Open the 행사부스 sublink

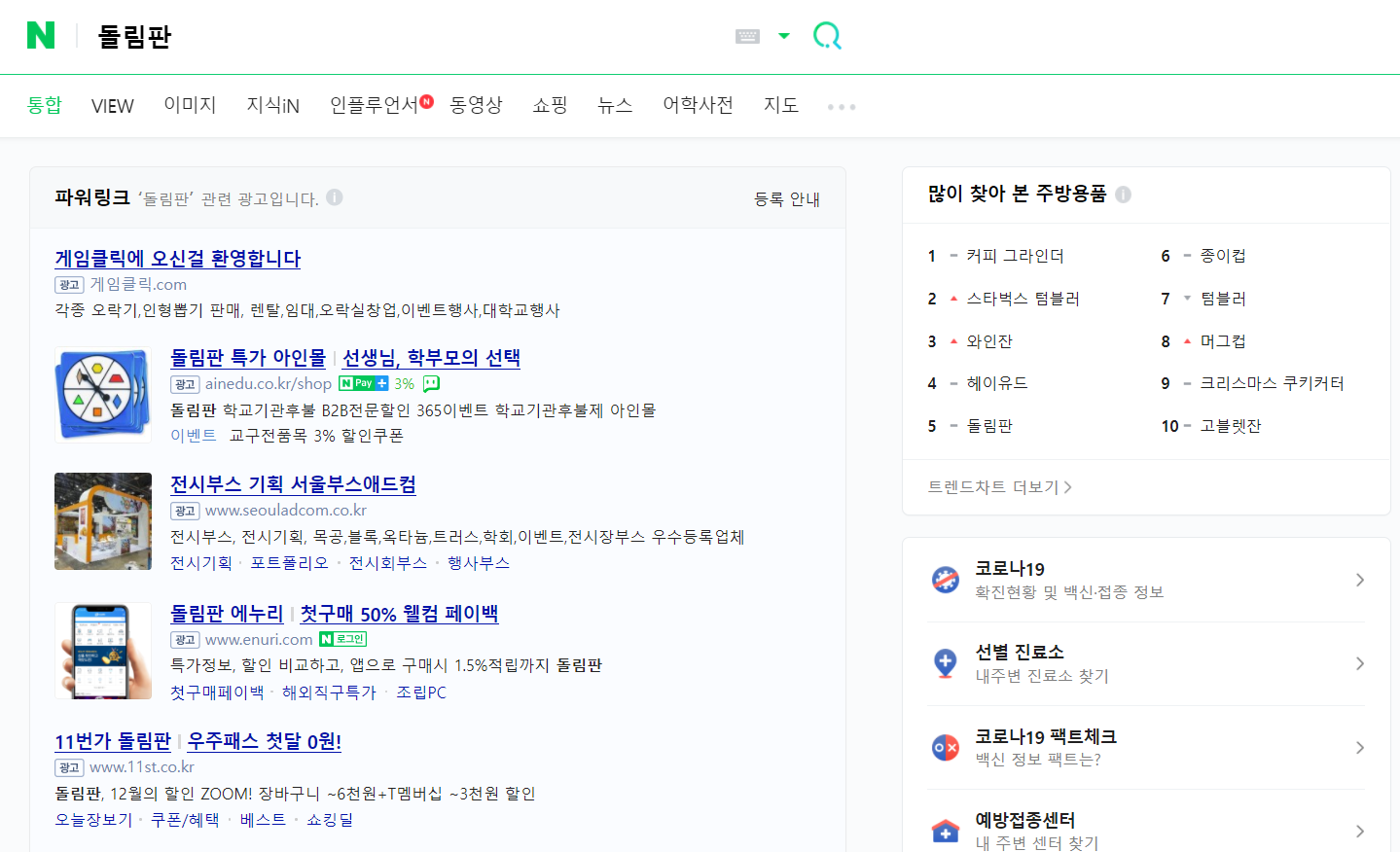(x=479, y=563)
